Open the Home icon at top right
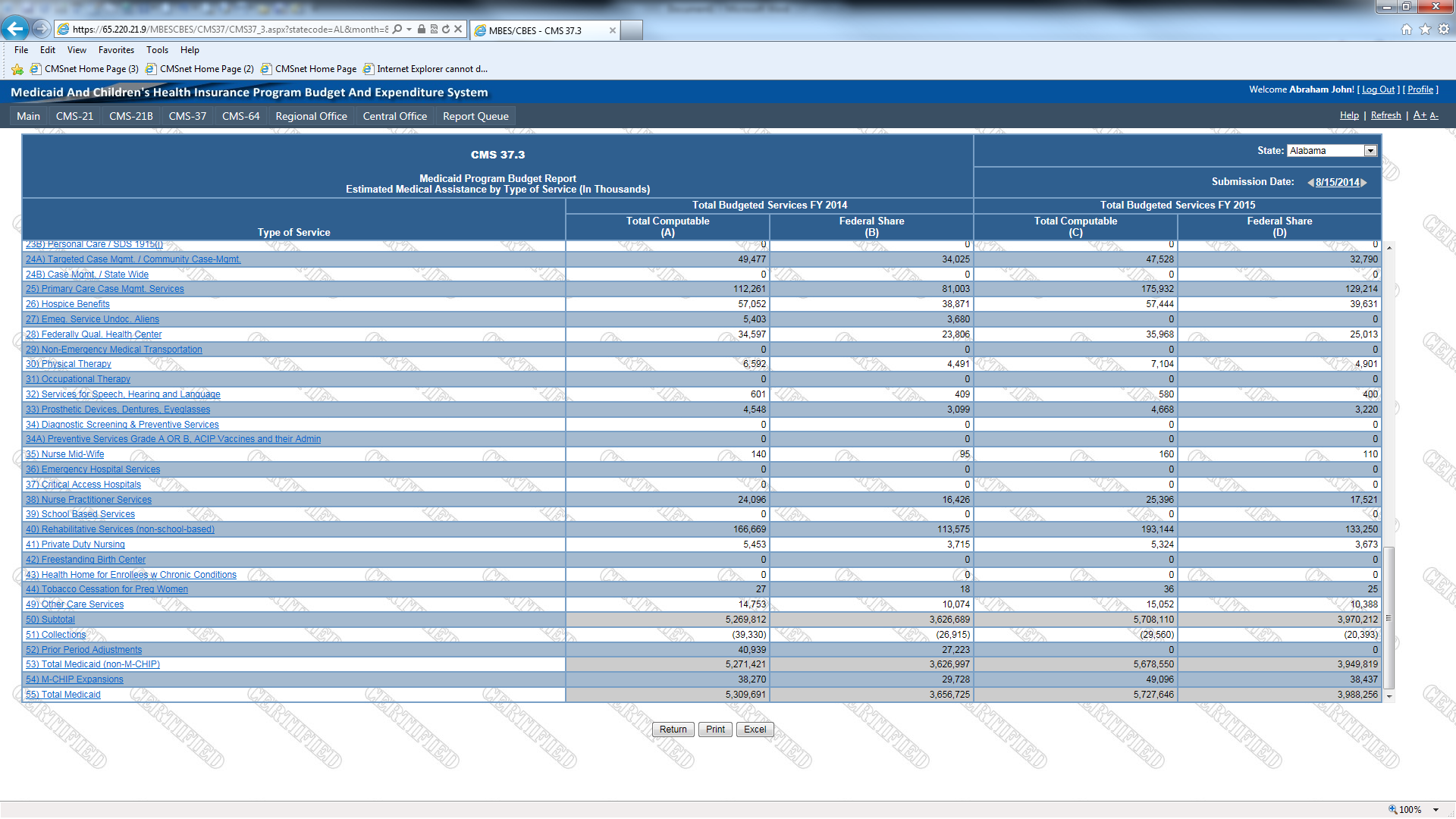The height and width of the screenshot is (819, 1456). [1406, 29]
